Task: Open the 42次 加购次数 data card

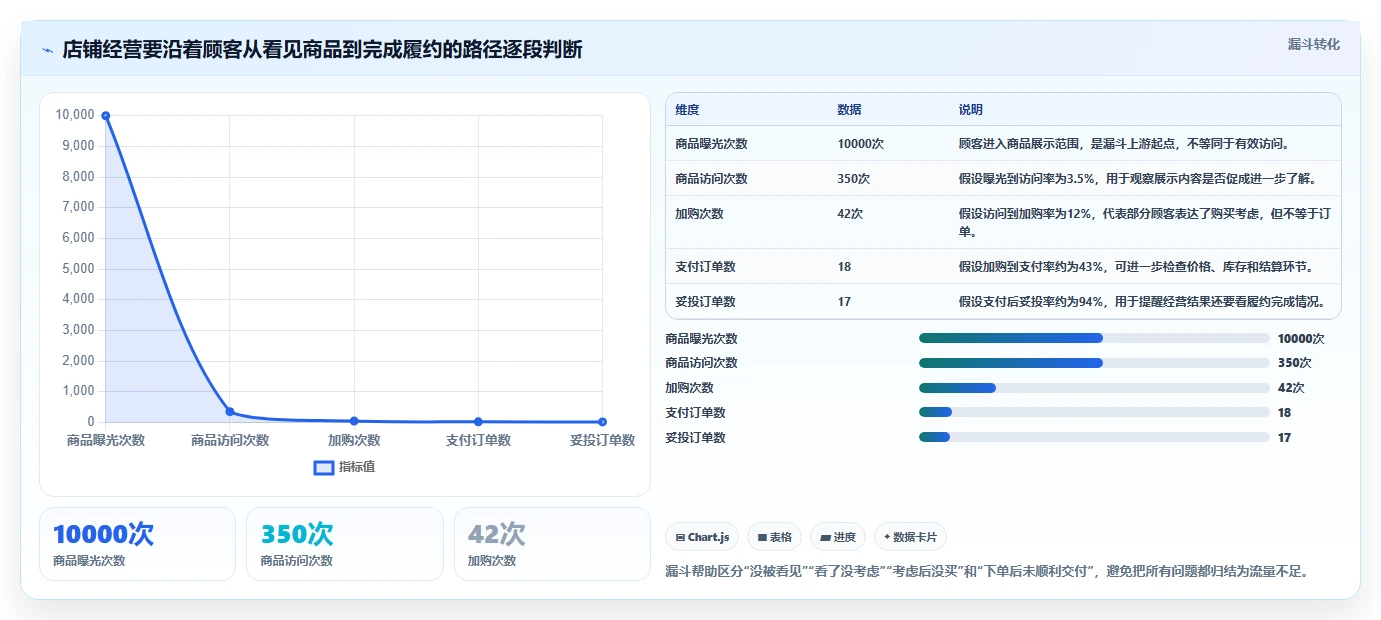Action: (552, 544)
